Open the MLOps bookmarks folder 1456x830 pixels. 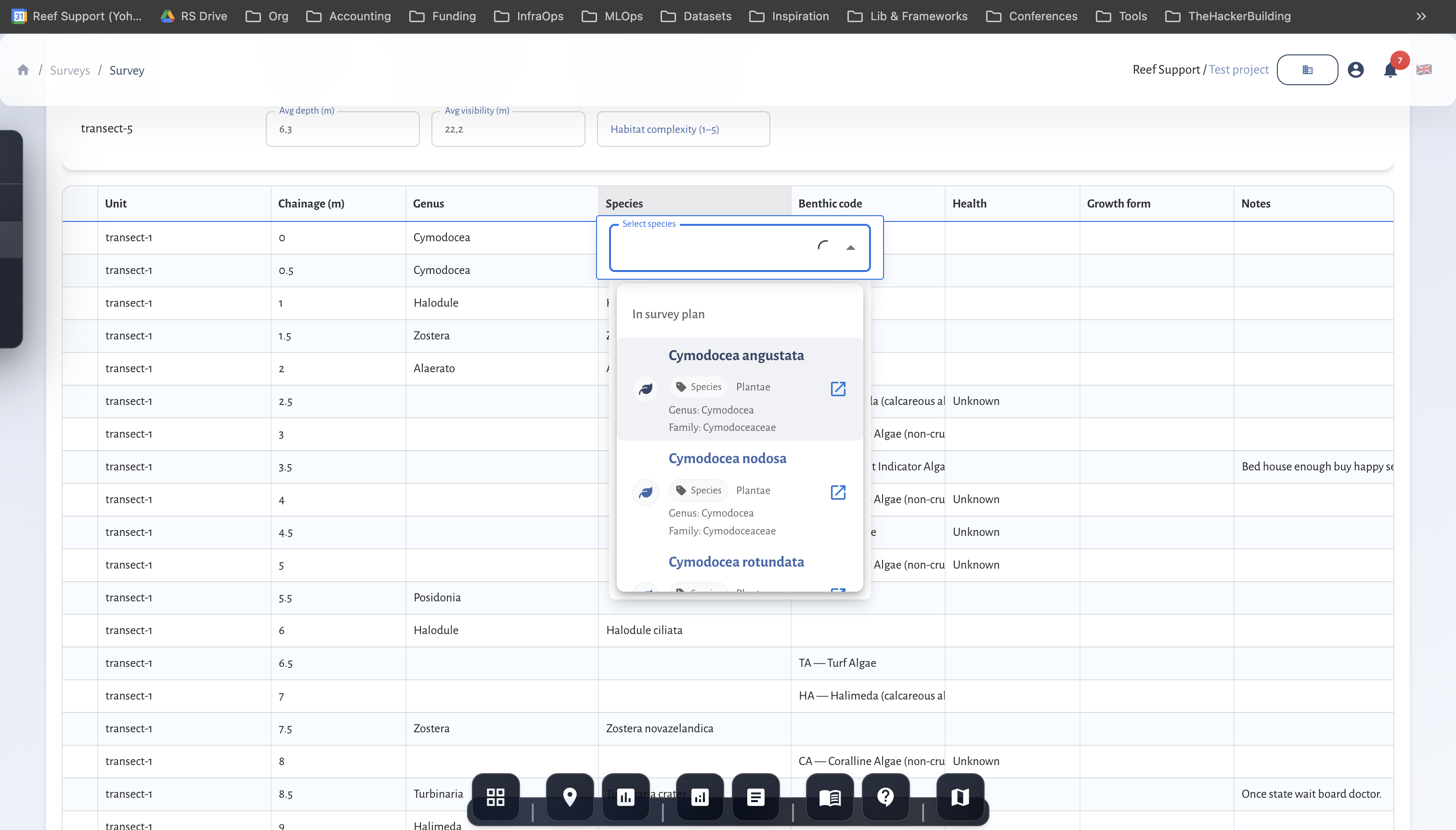(611, 16)
